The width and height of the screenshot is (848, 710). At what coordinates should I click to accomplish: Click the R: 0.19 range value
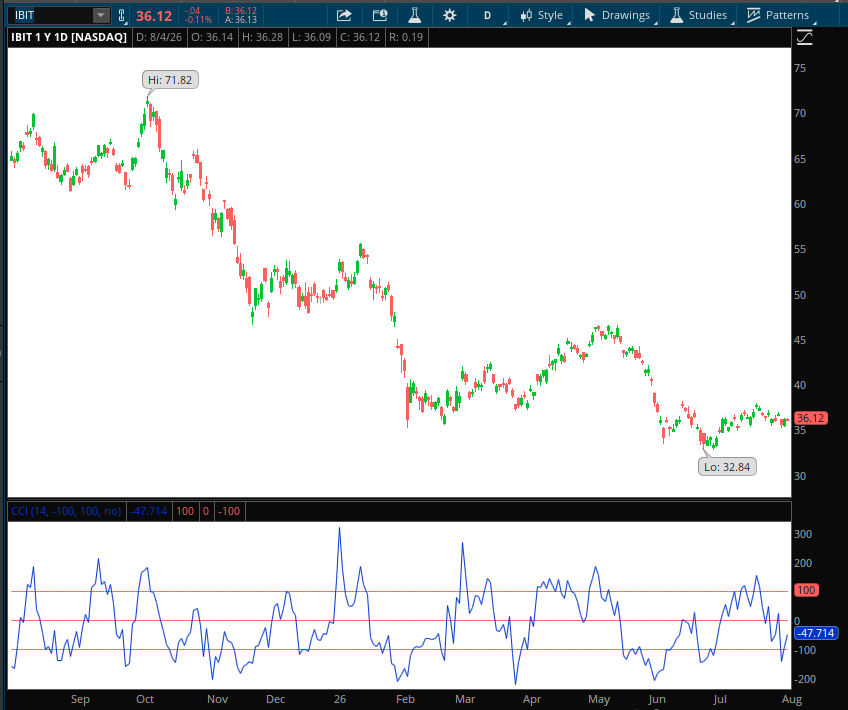406,37
